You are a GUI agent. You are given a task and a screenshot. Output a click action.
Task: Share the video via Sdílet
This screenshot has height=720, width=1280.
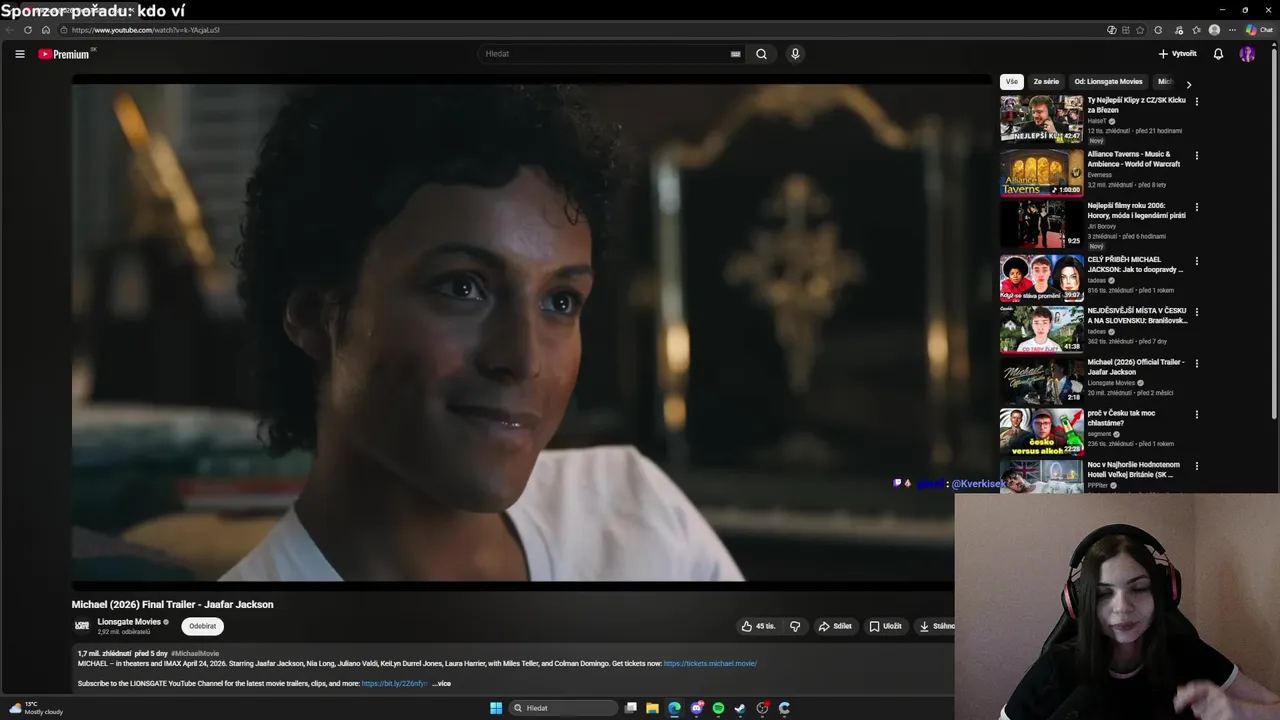(x=835, y=626)
